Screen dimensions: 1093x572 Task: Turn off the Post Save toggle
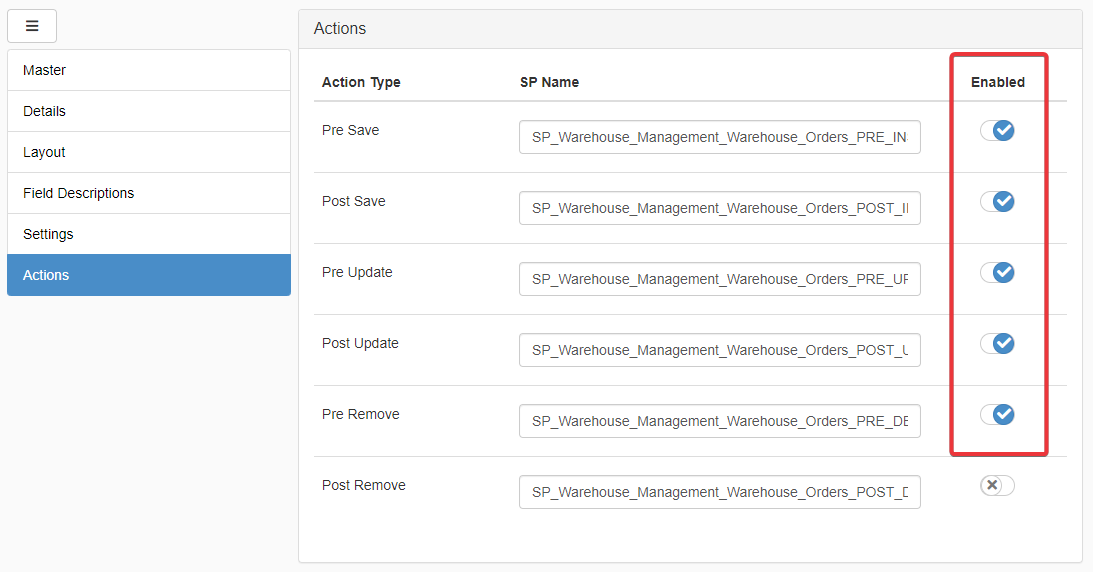click(997, 202)
